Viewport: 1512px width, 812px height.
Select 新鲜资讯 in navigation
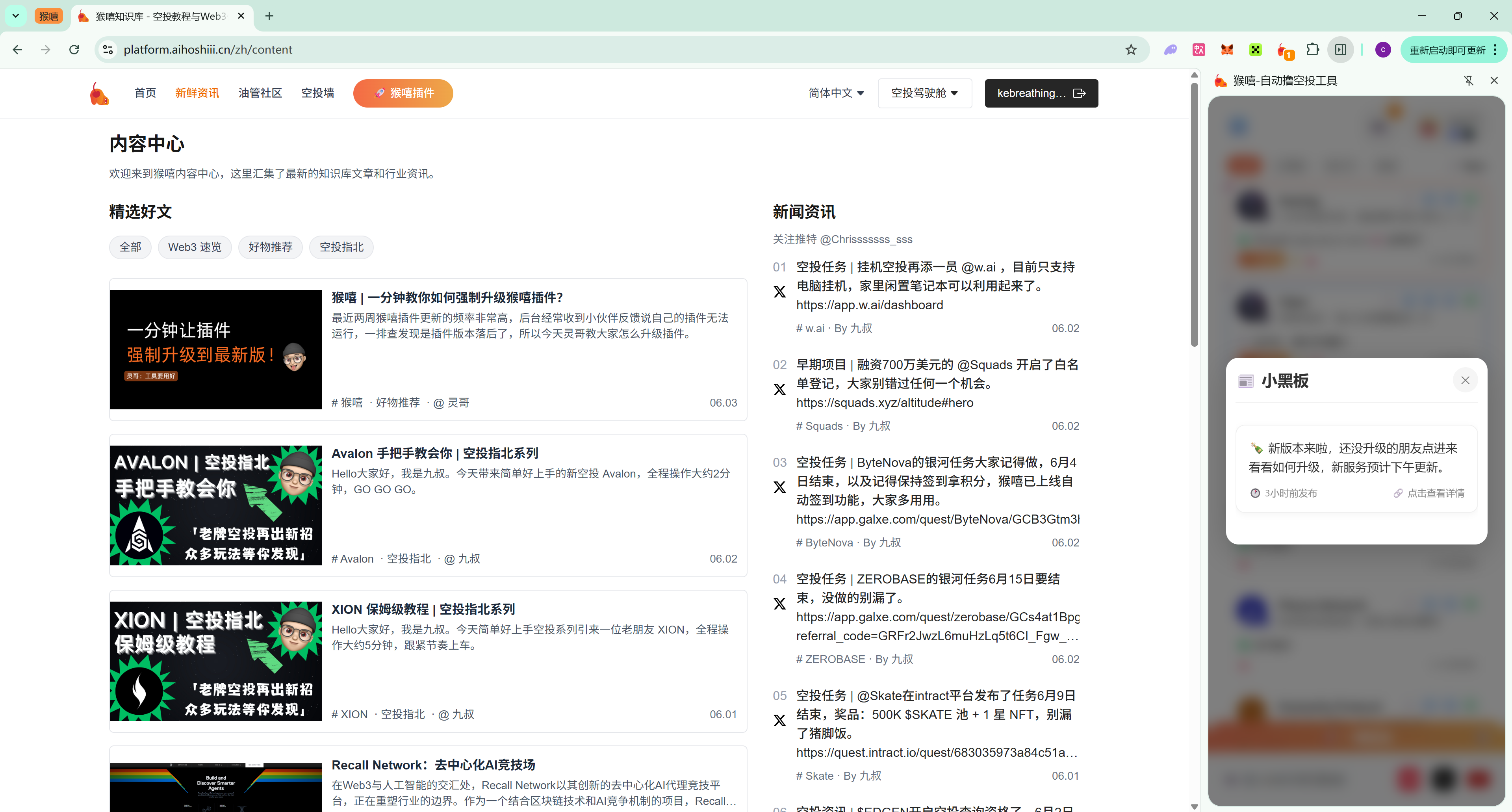tap(197, 93)
